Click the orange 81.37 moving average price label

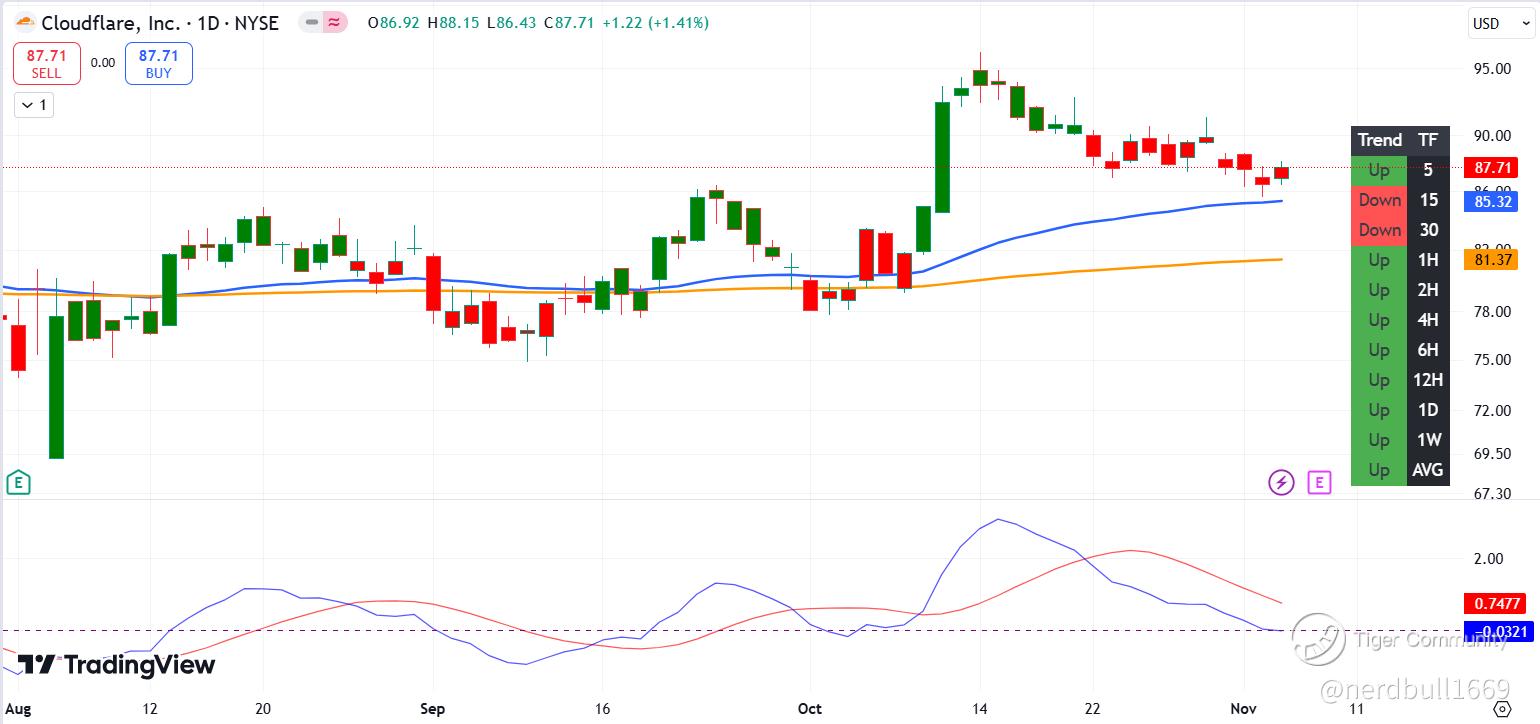tap(1490, 260)
